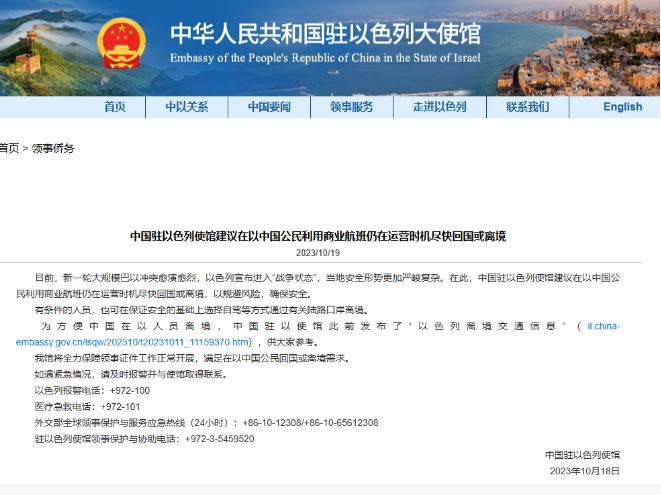Click the article headline about 商业航班
661x495 pixels.
click(x=318, y=236)
